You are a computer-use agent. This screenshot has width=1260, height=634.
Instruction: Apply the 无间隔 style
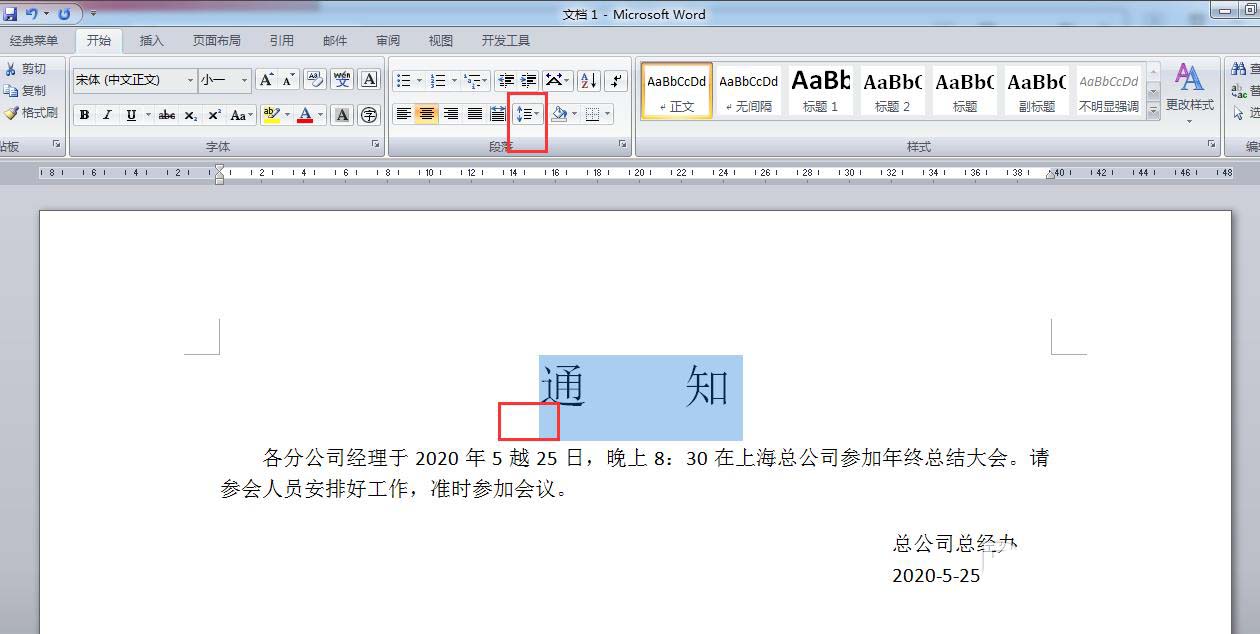[x=749, y=91]
